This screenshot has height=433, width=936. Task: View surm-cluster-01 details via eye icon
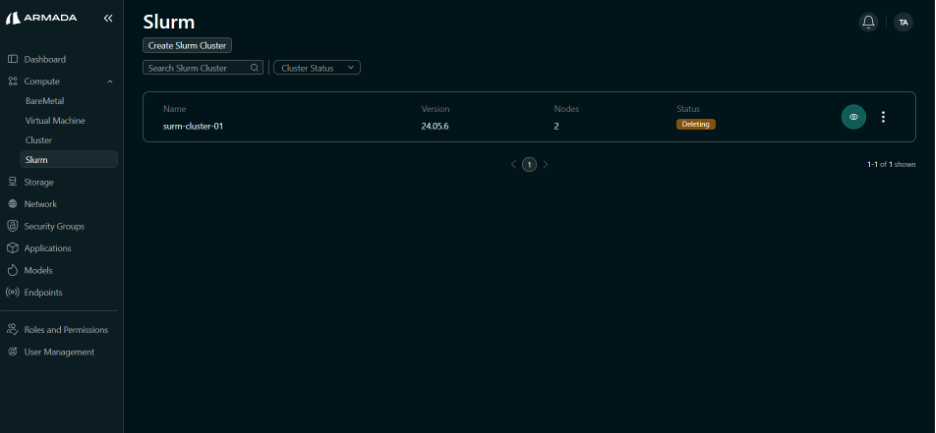tap(853, 117)
